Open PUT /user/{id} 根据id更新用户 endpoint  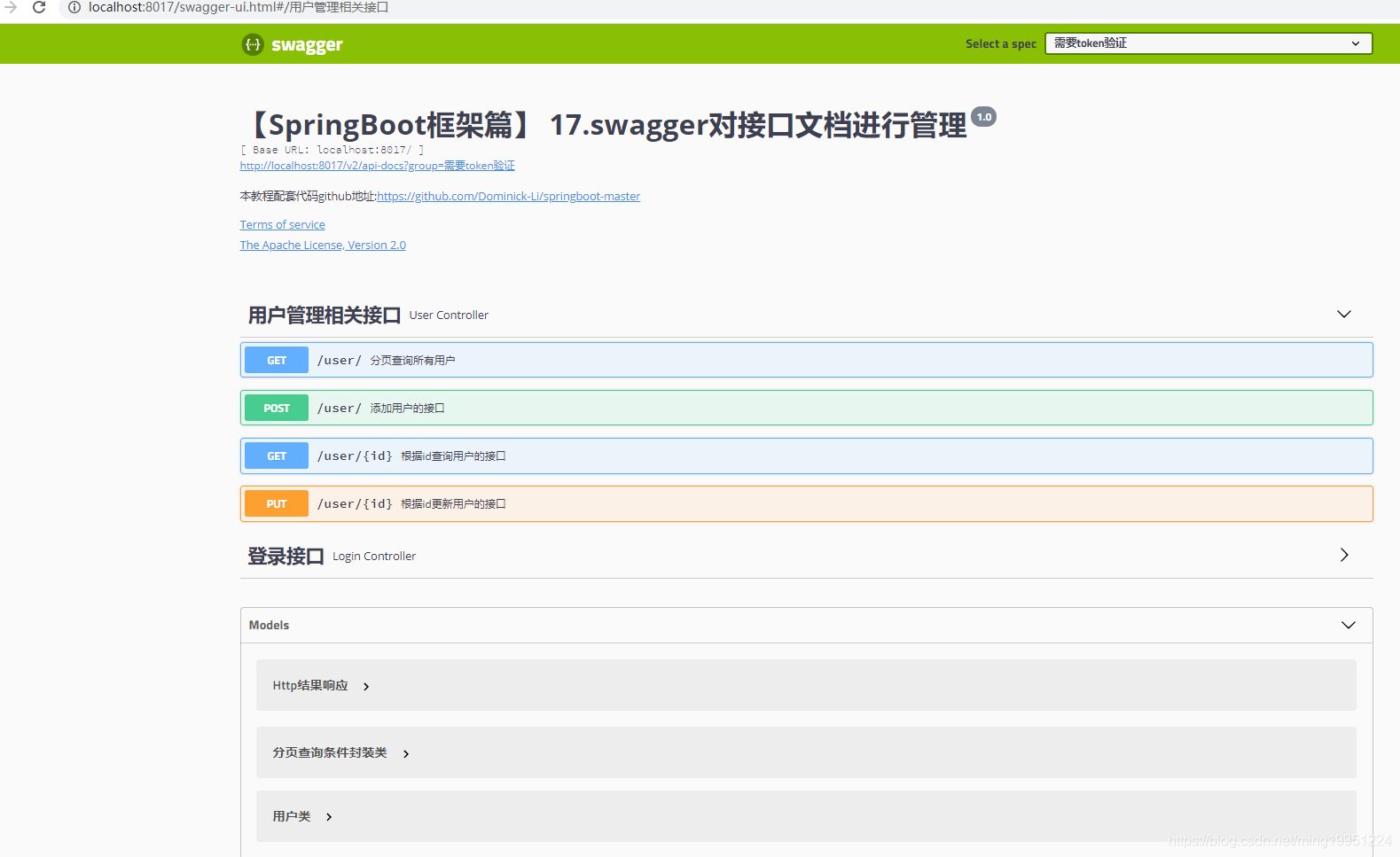(x=806, y=504)
